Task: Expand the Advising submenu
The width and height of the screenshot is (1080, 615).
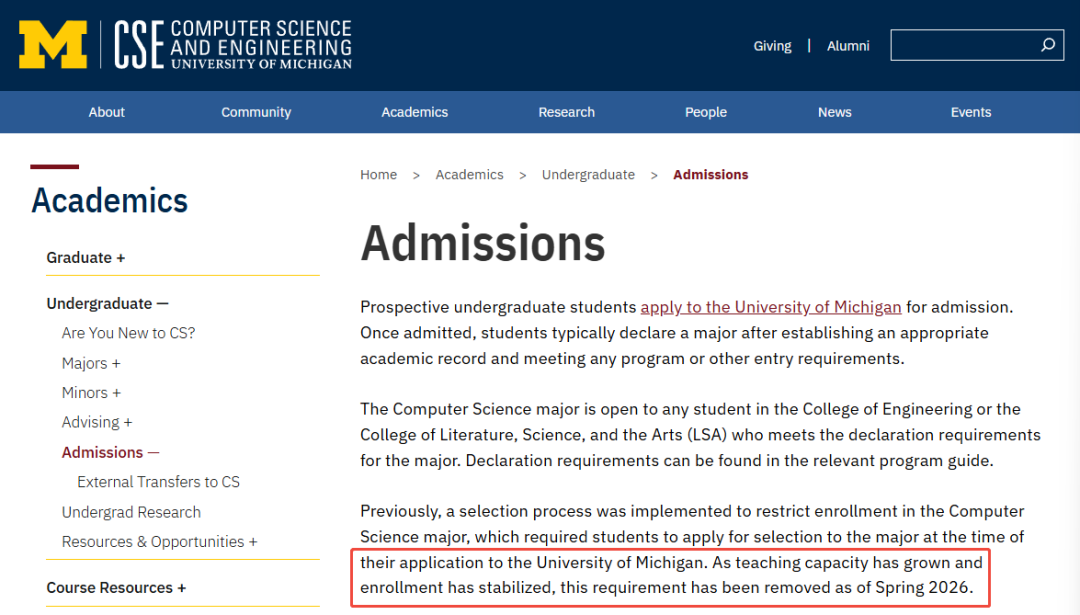Action: [96, 422]
